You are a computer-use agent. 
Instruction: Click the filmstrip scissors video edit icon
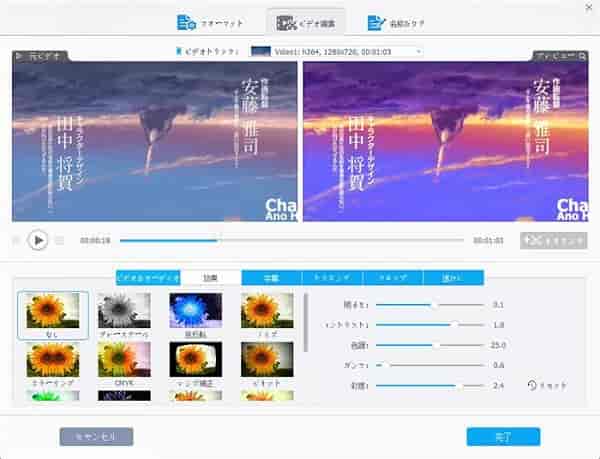pyautogui.click(x=286, y=23)
